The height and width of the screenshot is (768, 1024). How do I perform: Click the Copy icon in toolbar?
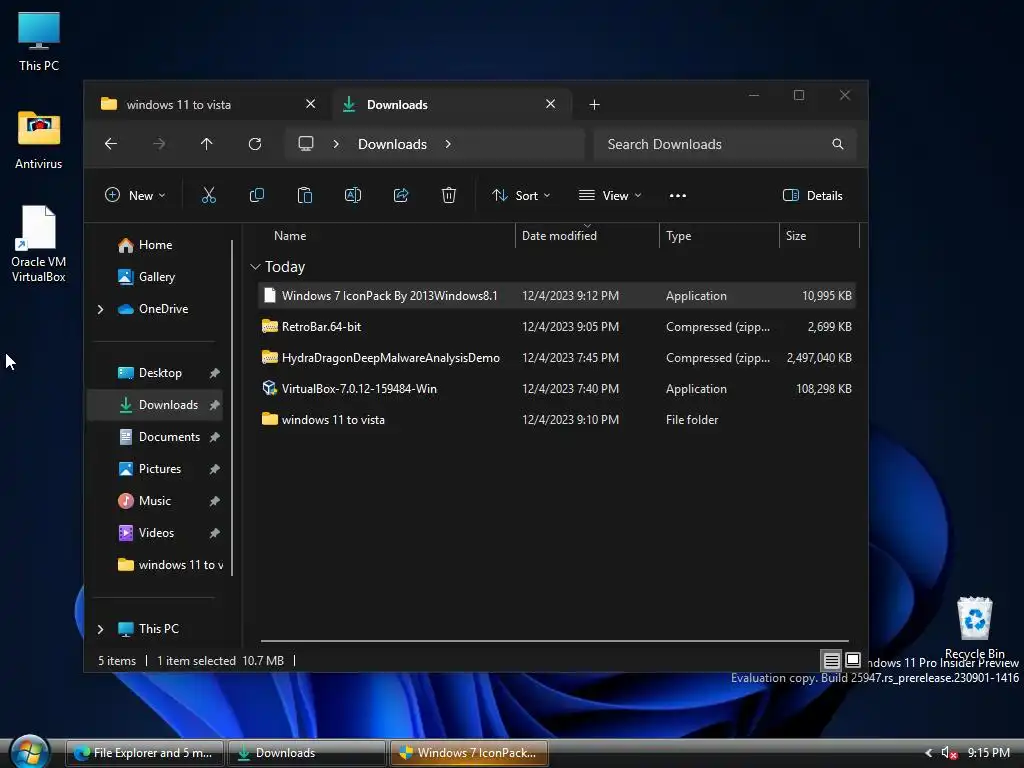257,195
